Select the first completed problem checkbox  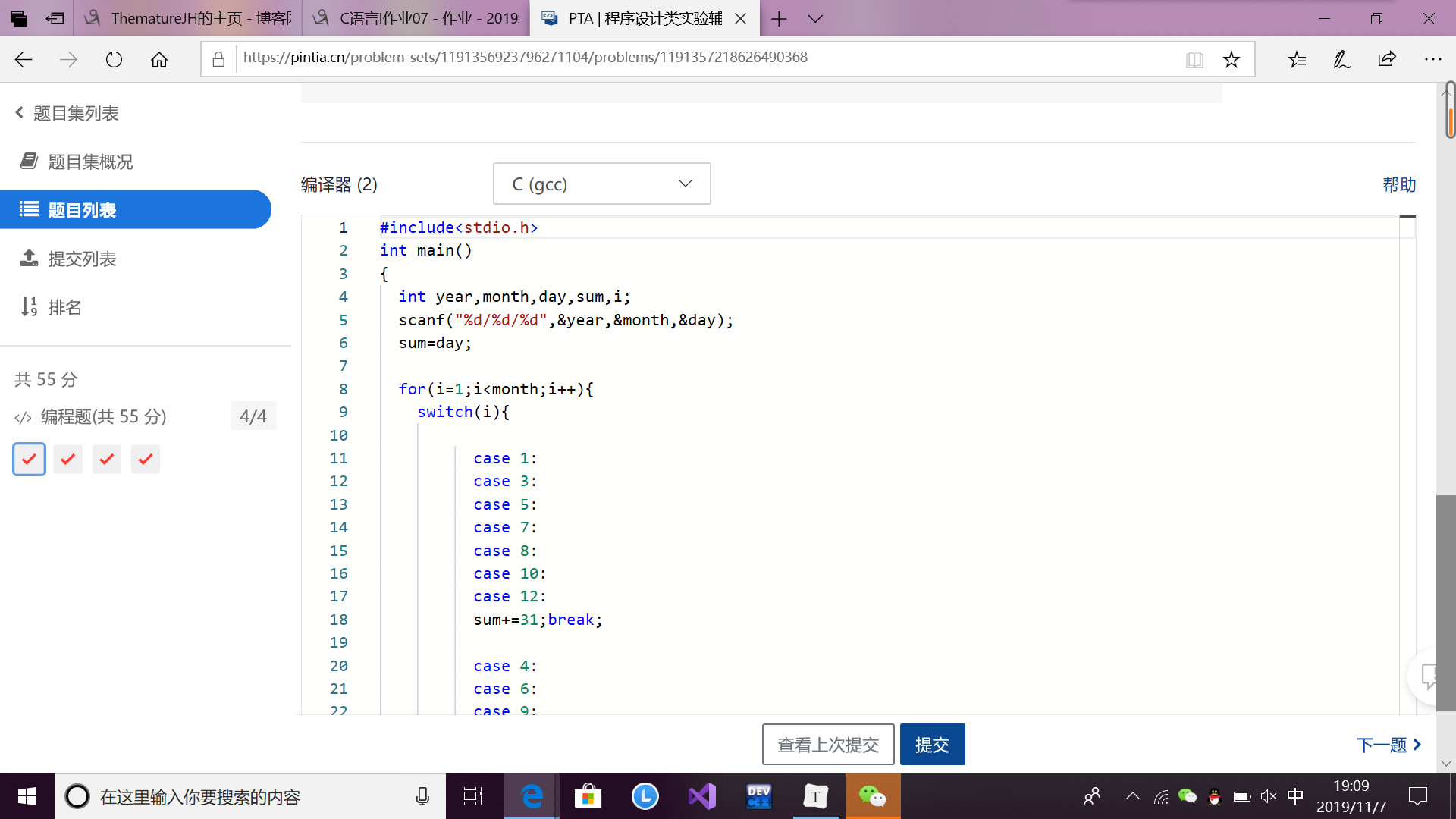(29, 459)
